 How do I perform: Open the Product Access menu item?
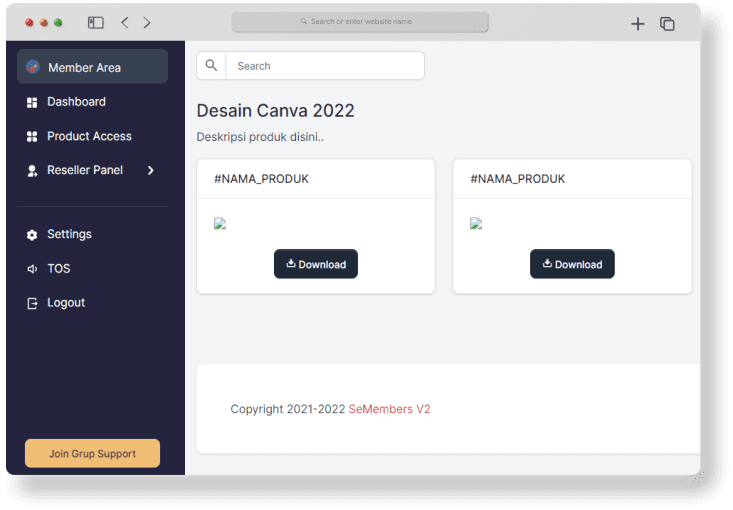89,136
